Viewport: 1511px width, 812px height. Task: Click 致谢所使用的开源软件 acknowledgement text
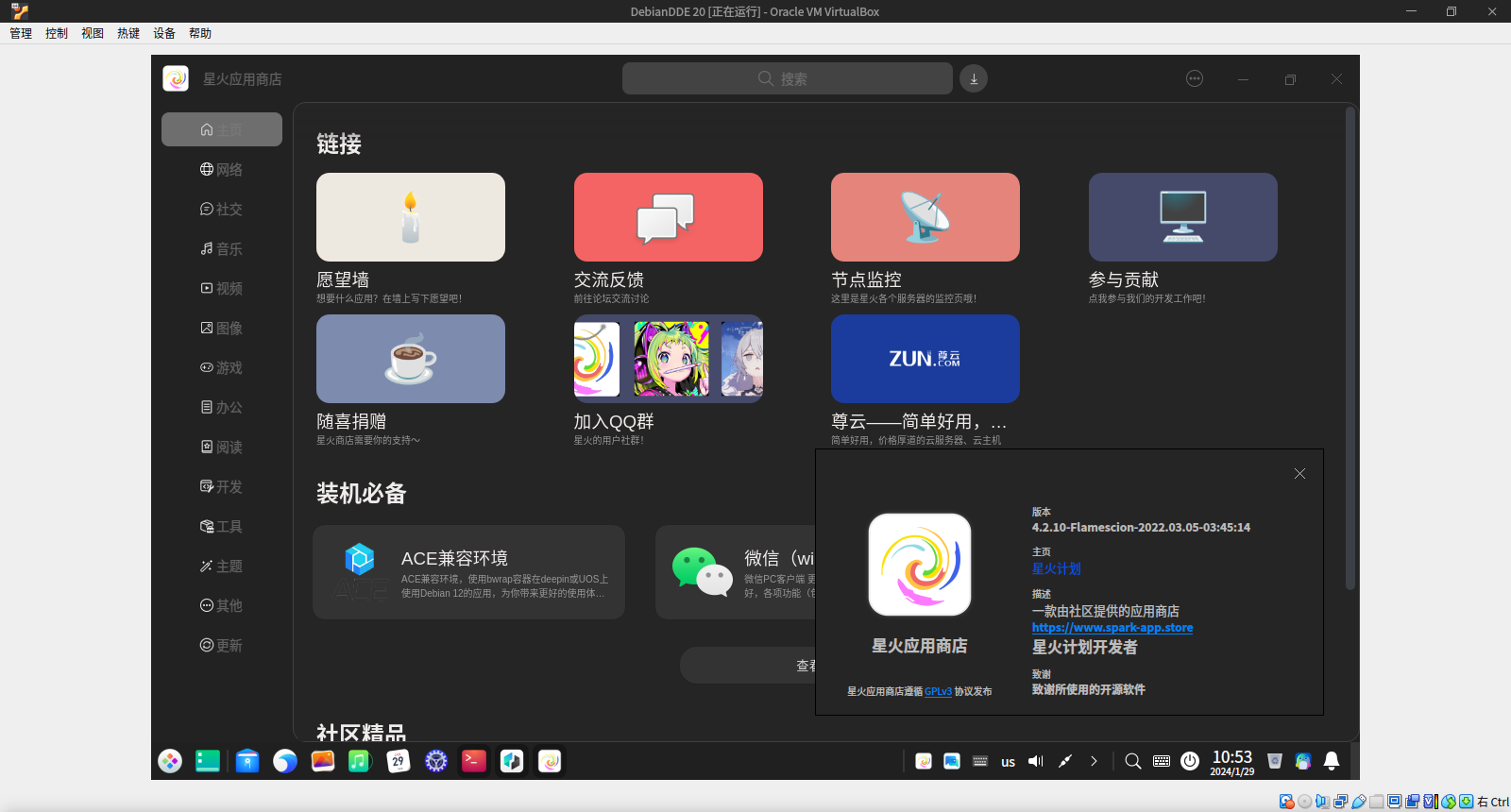point(1088,689)
